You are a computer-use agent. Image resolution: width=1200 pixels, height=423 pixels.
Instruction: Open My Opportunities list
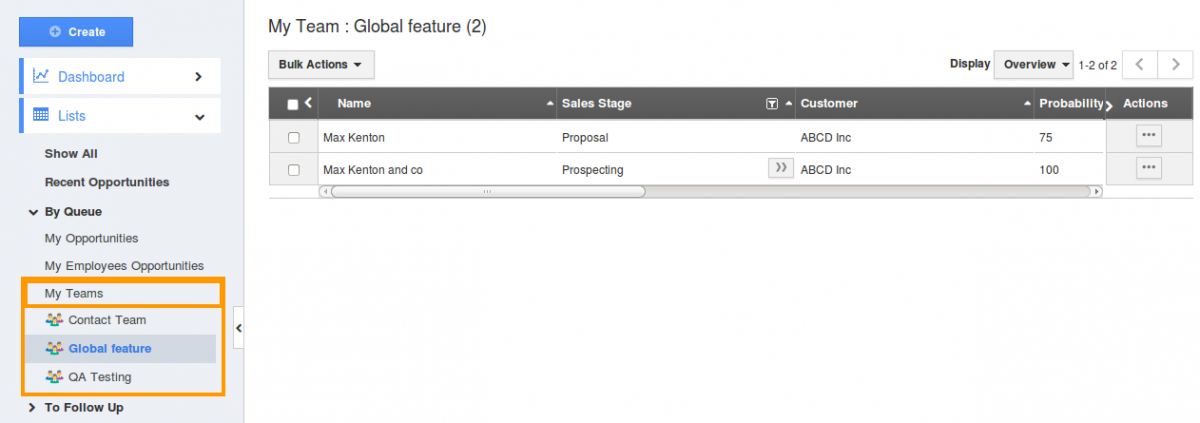(91, 238)
